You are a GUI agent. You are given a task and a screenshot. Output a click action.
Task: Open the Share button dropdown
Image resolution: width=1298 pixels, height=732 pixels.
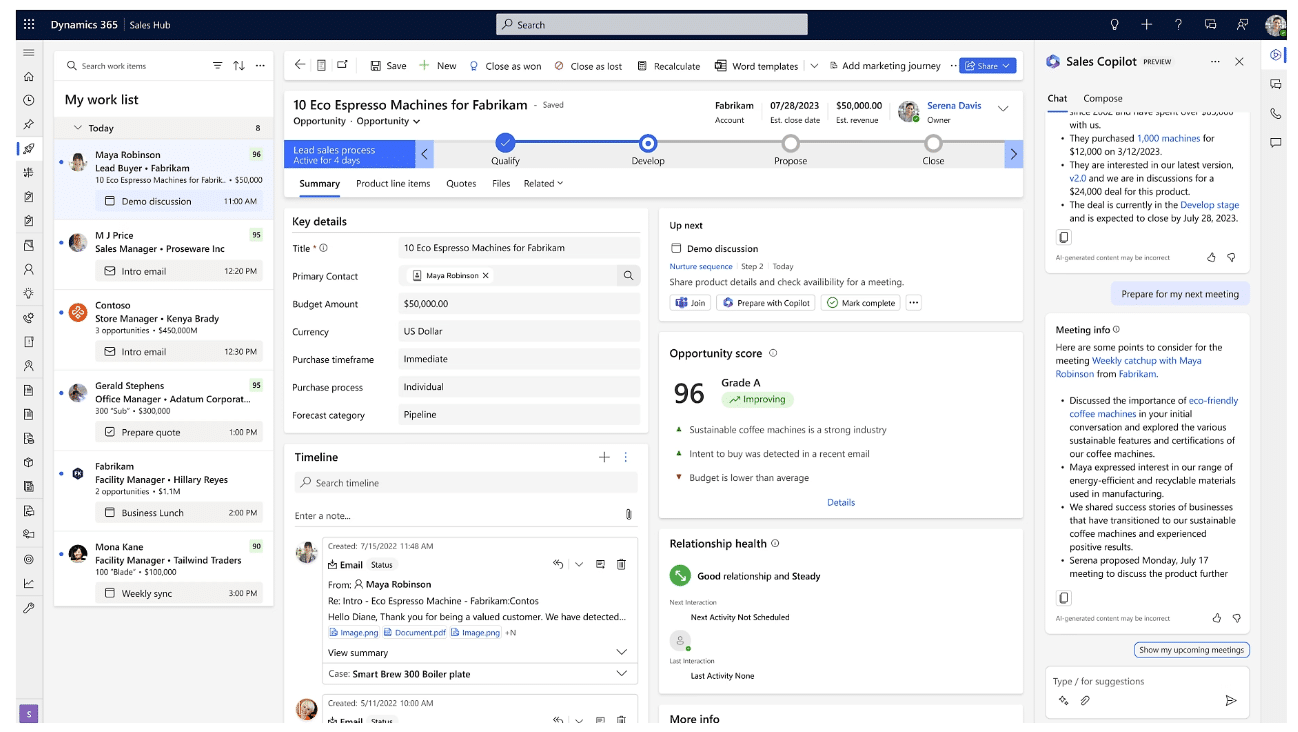coord(1005,65)
